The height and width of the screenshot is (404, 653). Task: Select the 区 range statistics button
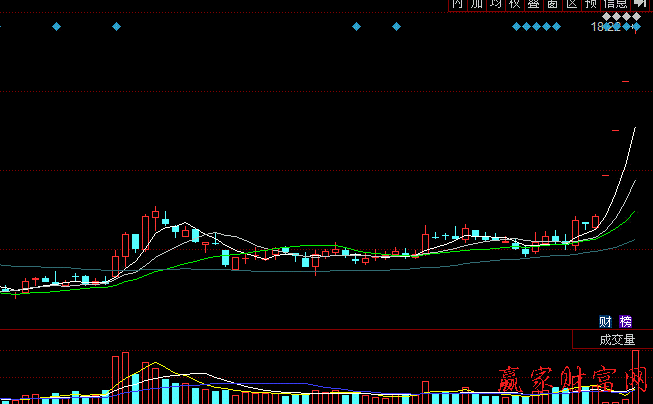(572, 5)
